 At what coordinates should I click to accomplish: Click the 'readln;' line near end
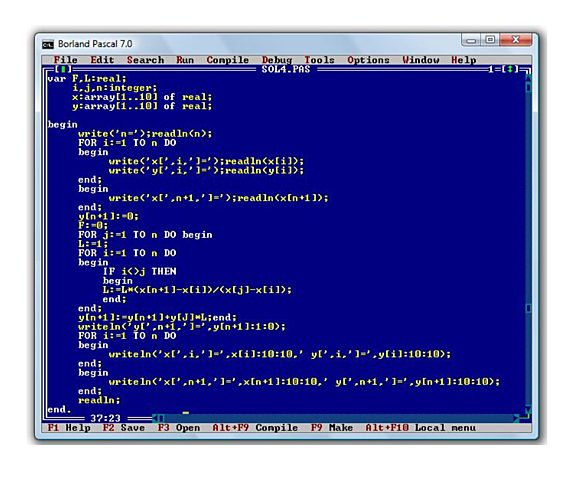click(x=99, y=400)
